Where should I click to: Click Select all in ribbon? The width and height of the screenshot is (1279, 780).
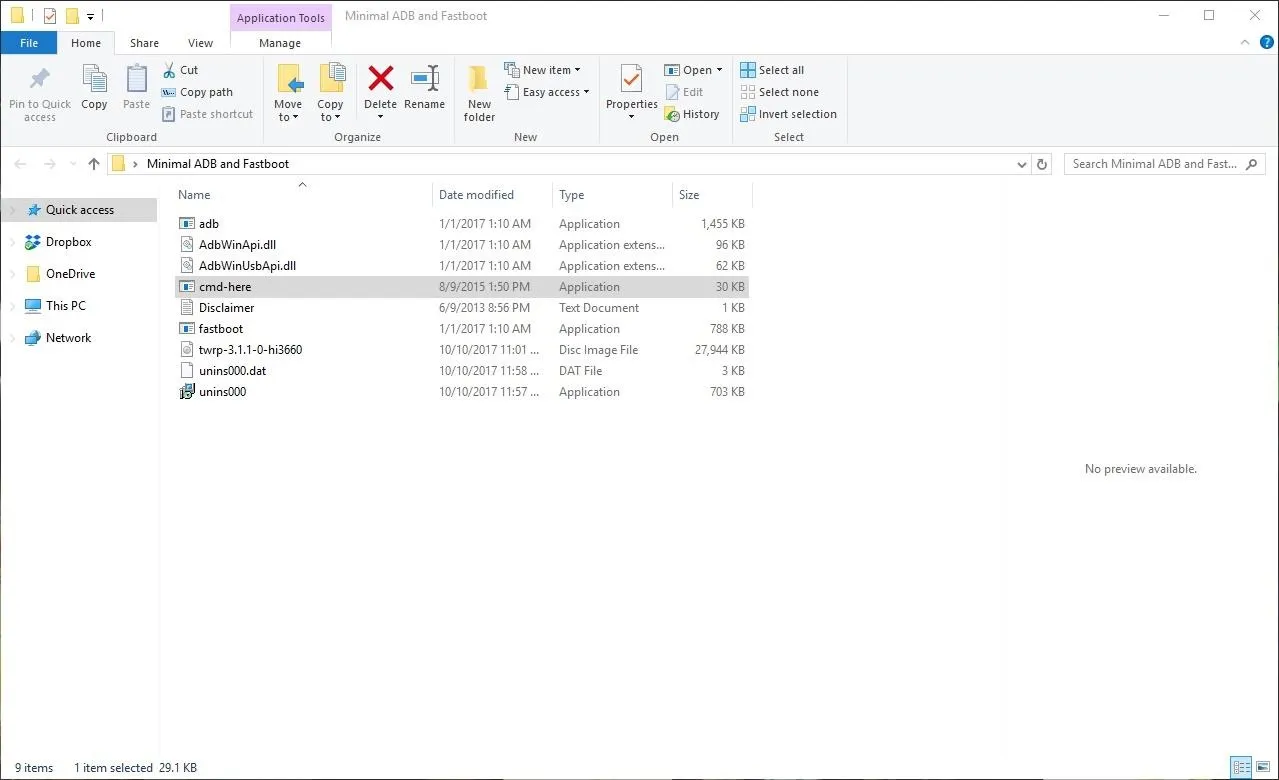(772, 70)
